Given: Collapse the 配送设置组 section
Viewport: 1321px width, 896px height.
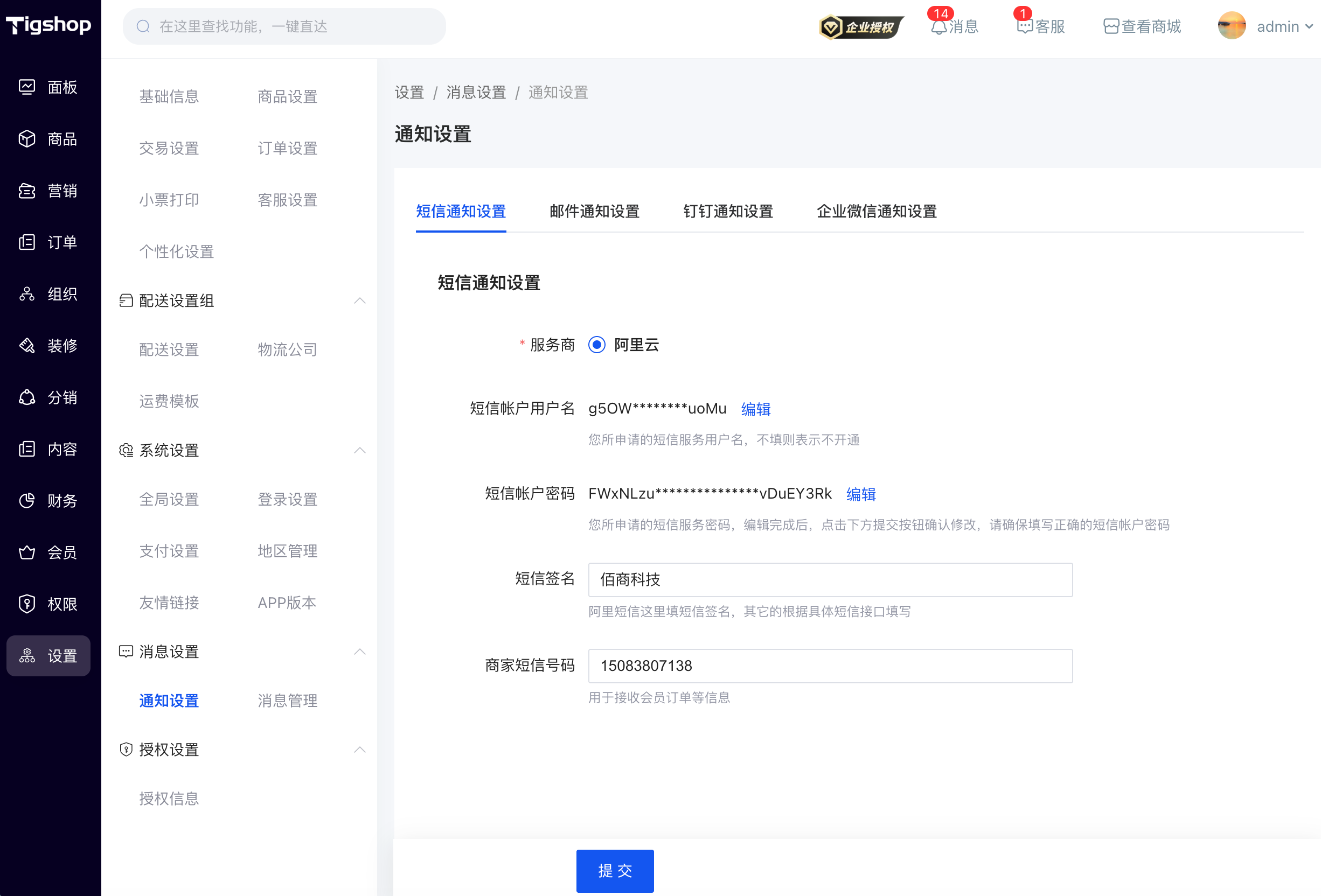Looking at the screenshot, I should (359, 300).
